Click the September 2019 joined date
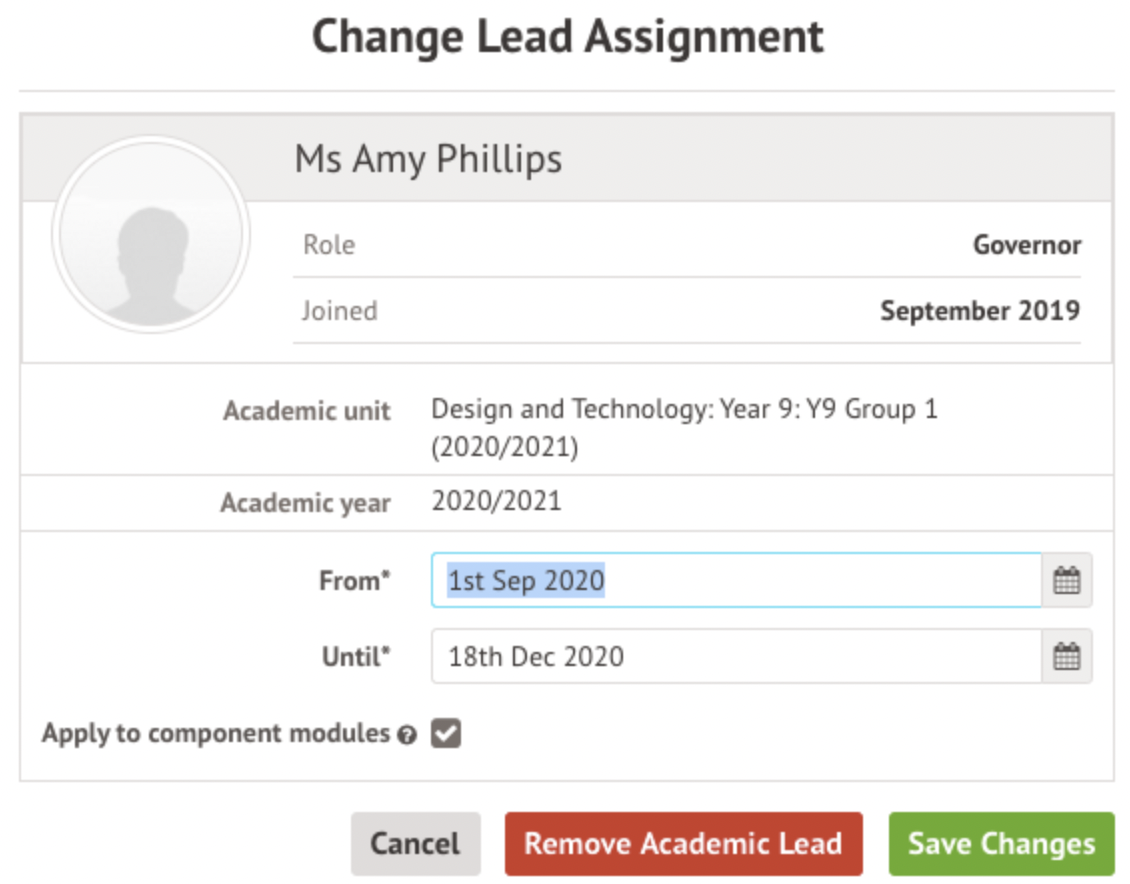The width and height of the screenshot is (1130, 884). tap(979, 311)
